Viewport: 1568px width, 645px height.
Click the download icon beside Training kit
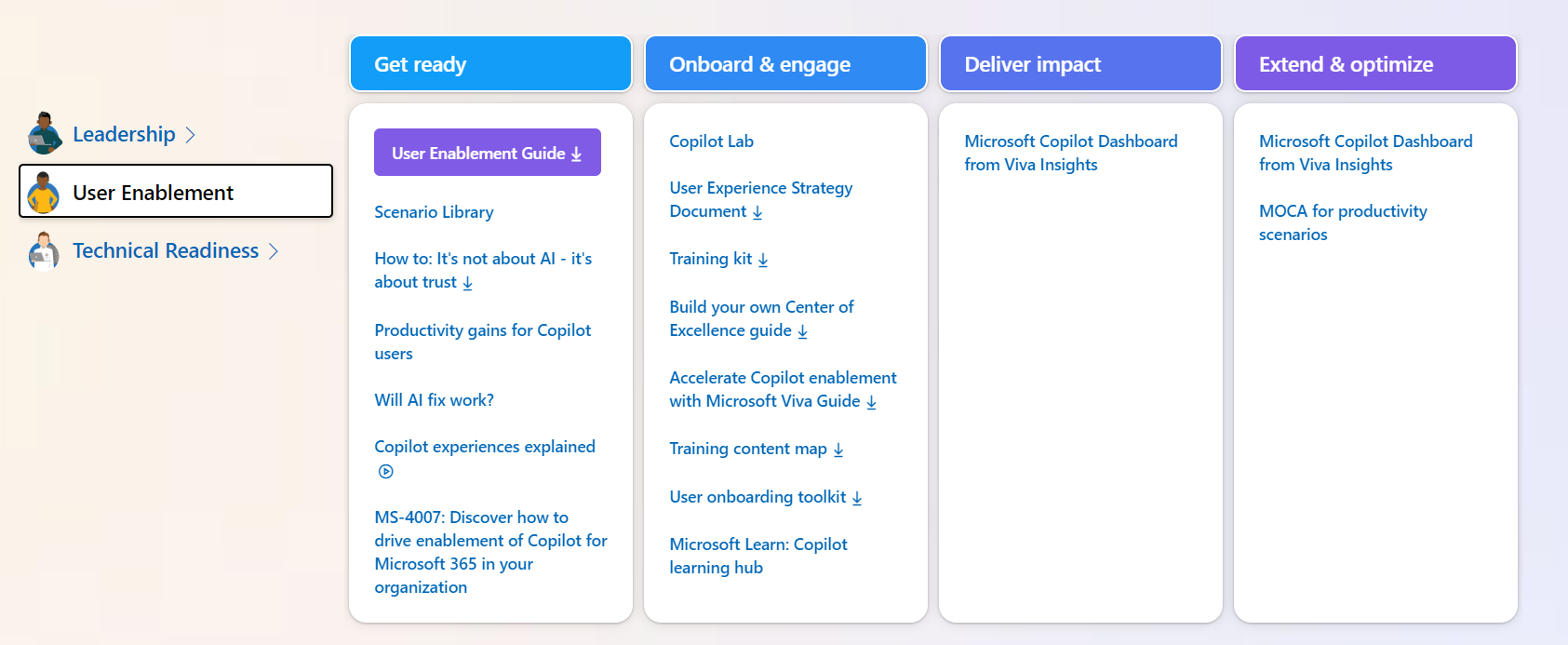coord(762,259)
